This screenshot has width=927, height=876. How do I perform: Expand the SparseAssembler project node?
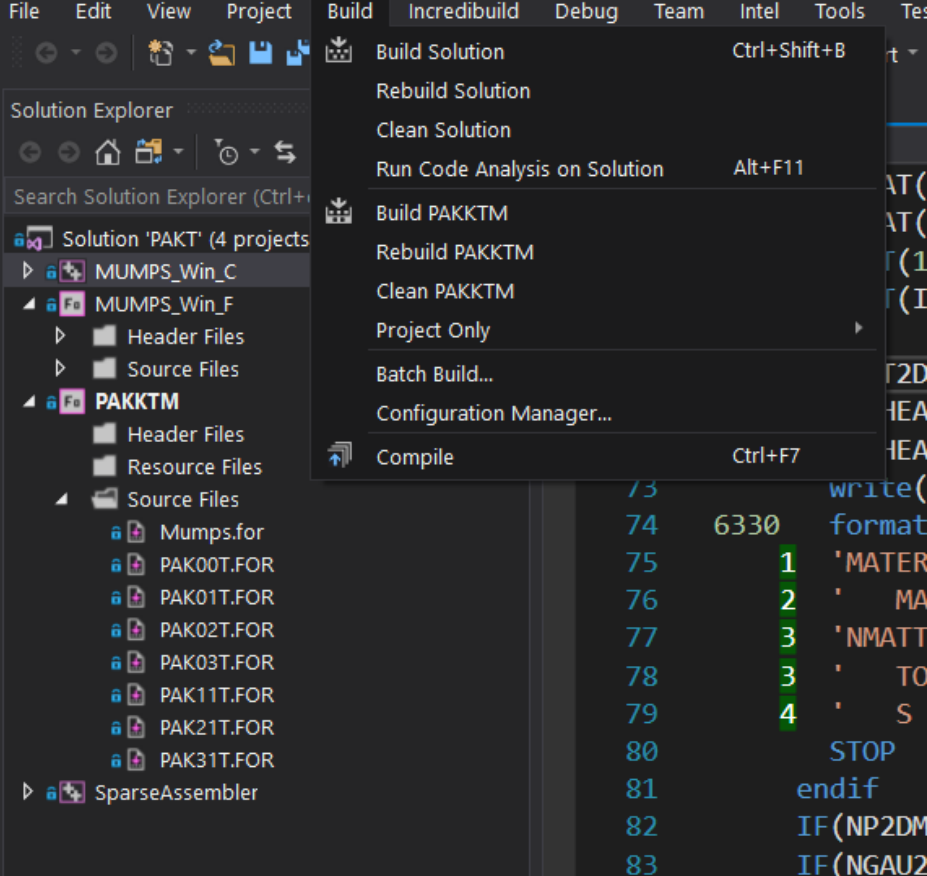pos(27,791)
